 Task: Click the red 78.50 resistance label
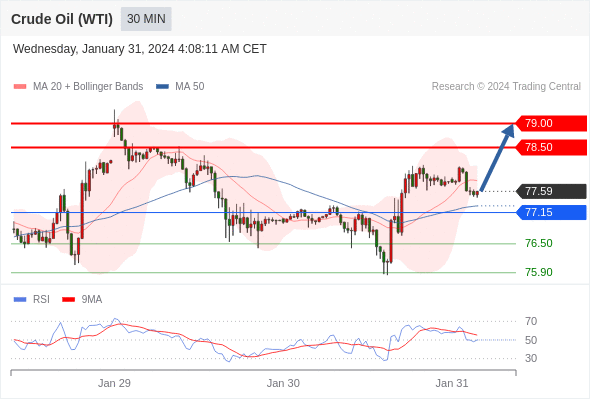tap(551, 147)
